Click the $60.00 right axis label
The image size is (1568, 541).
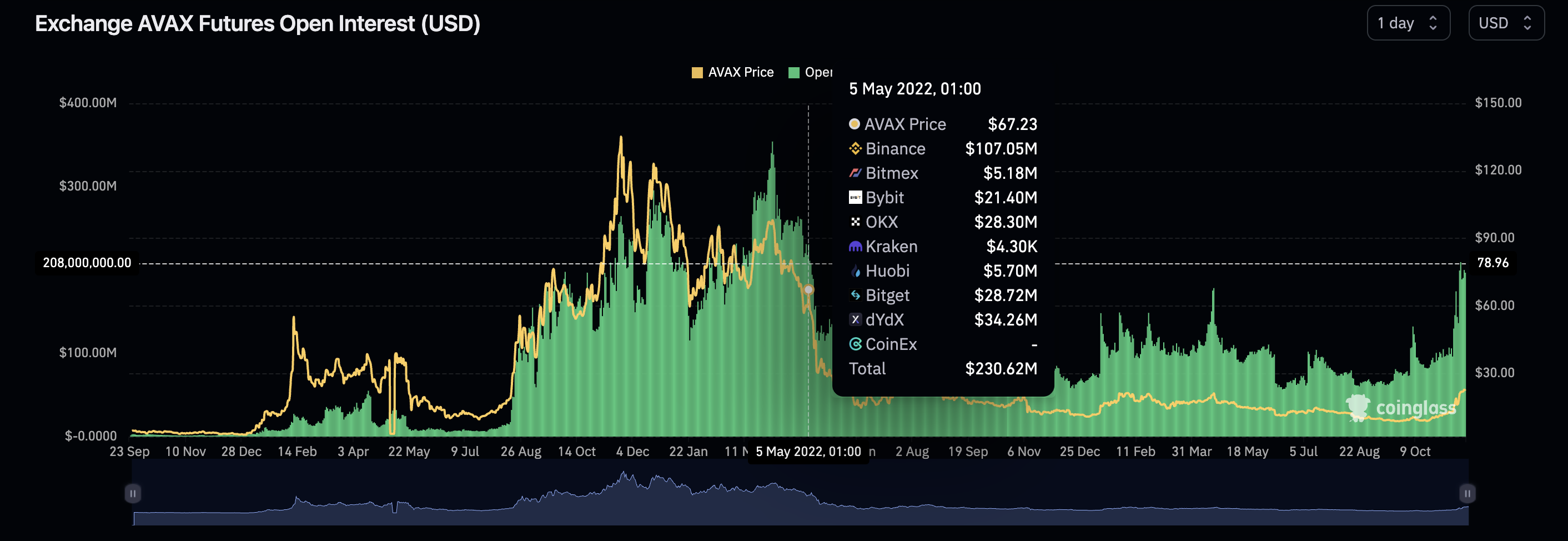1494,305
